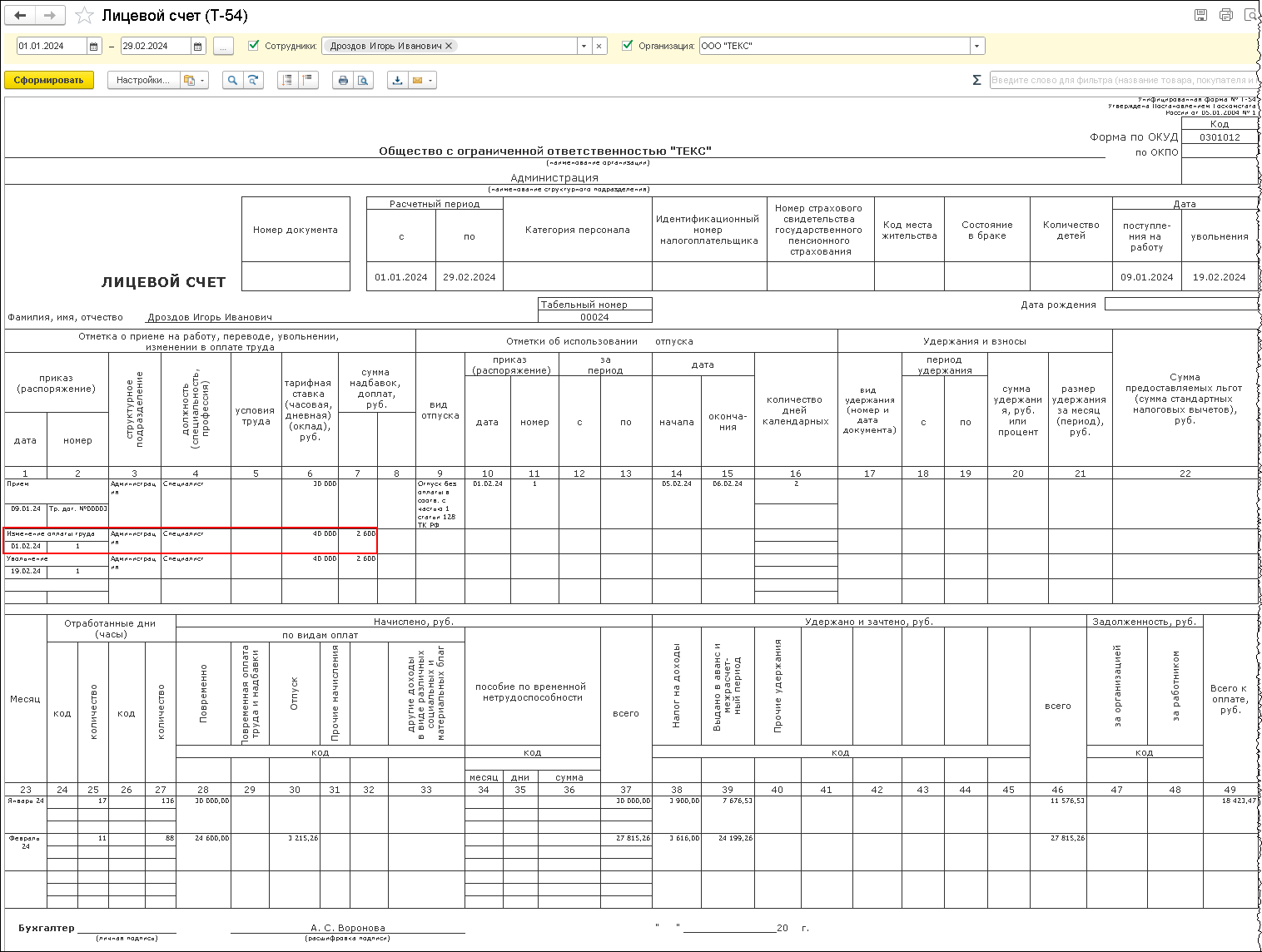
Task: Click the preview icon in top right corner
Action: [x=1251, y=15]
